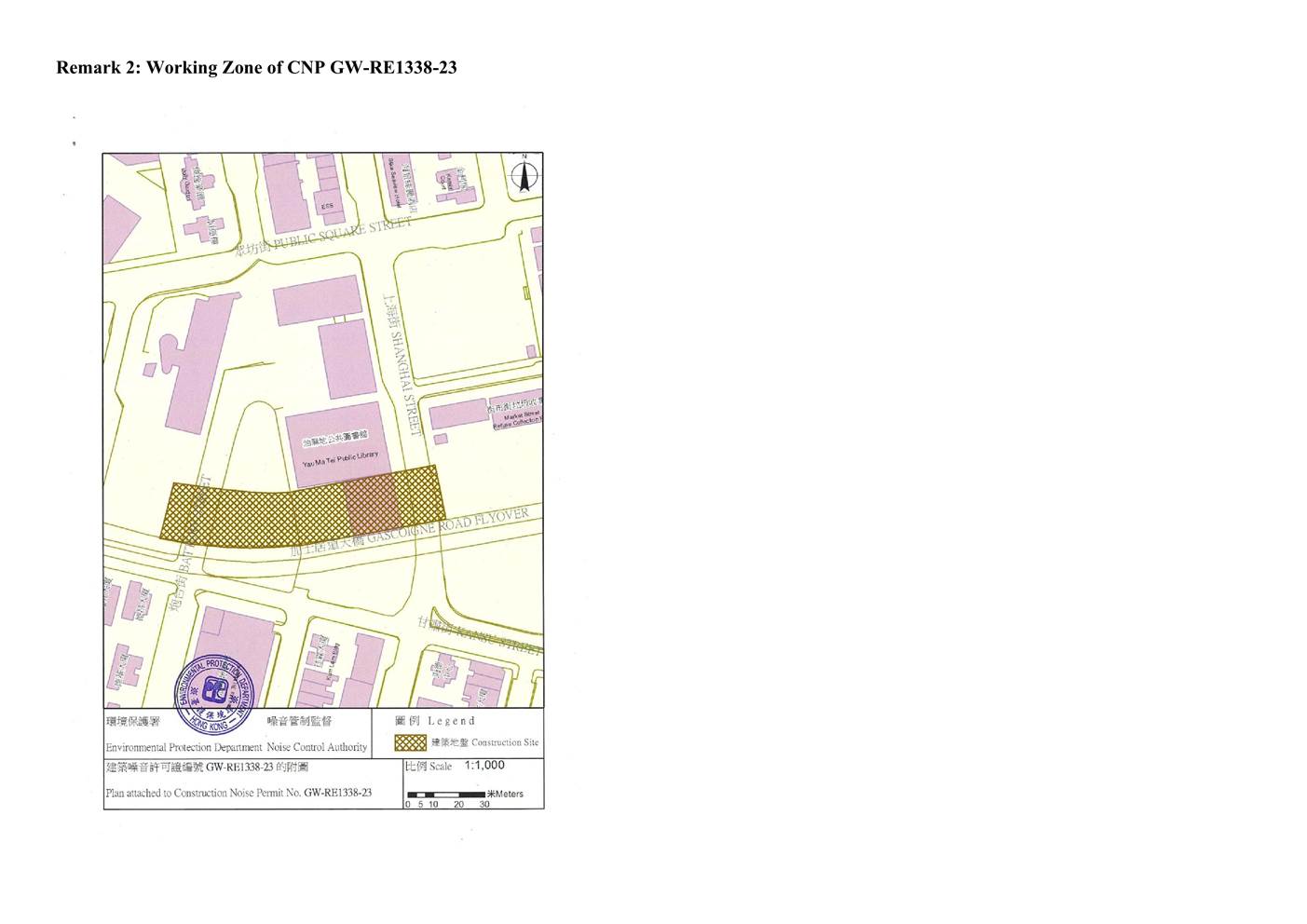
Task: Click the Environmental Protection Department round stamp
Action: coord(213,693)
